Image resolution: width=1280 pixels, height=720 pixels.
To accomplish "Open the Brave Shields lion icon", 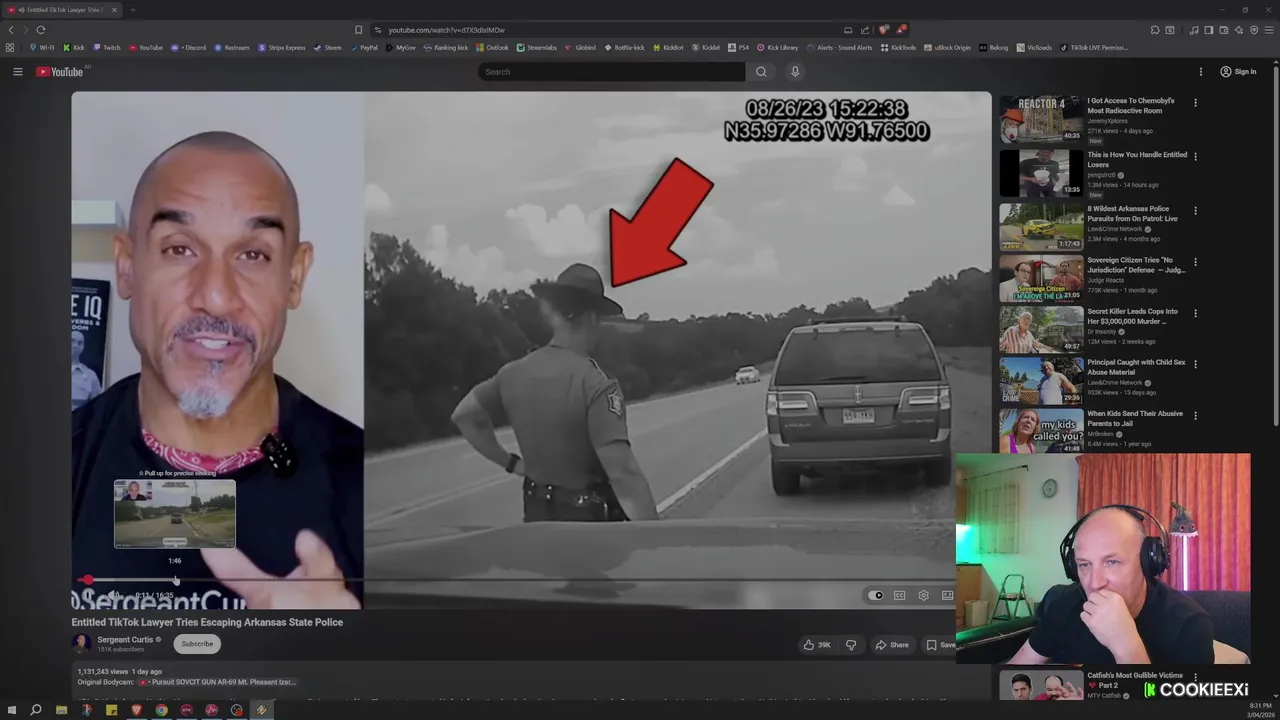I will (x=884, y=30).
